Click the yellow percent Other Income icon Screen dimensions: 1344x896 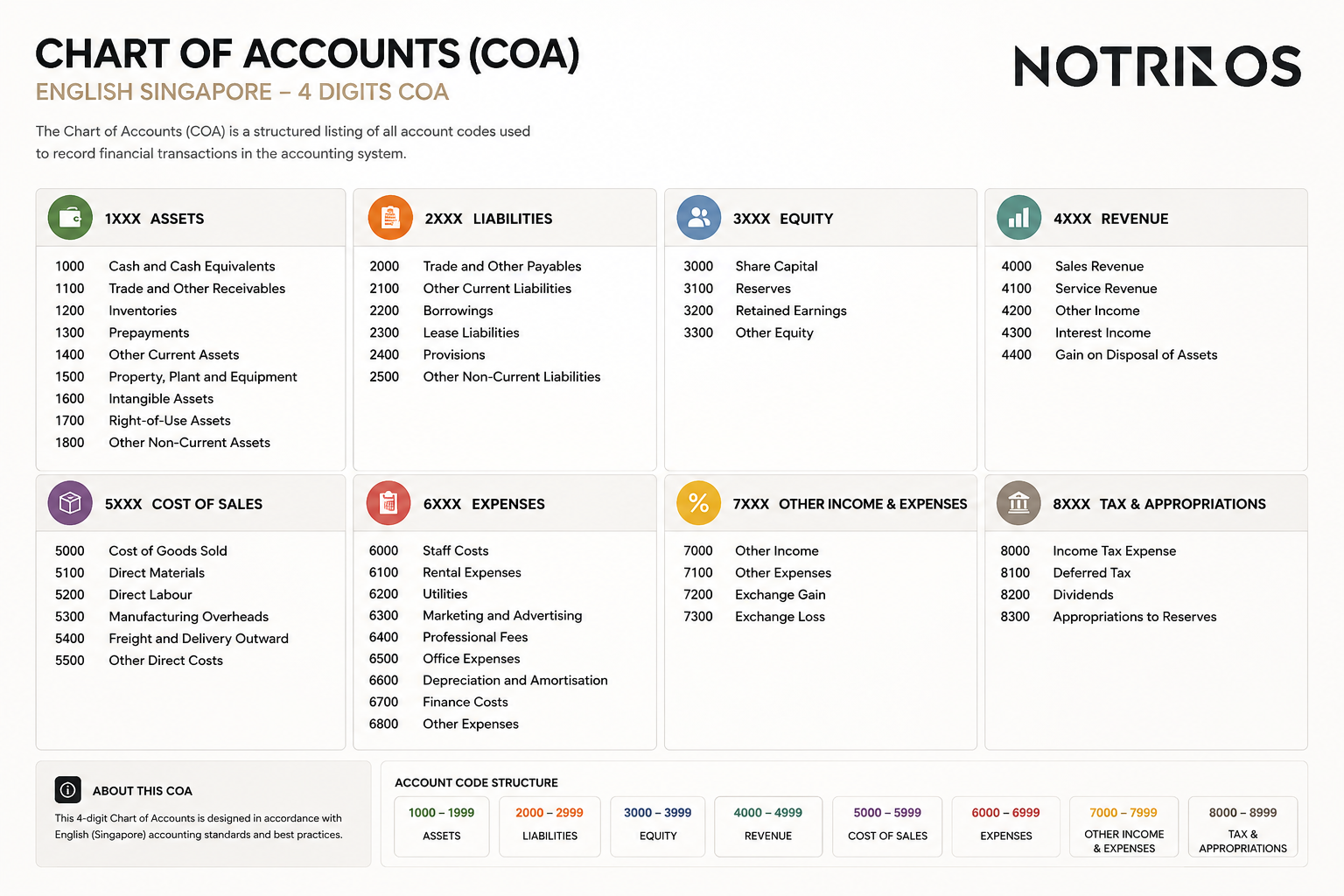coord(699,503)
